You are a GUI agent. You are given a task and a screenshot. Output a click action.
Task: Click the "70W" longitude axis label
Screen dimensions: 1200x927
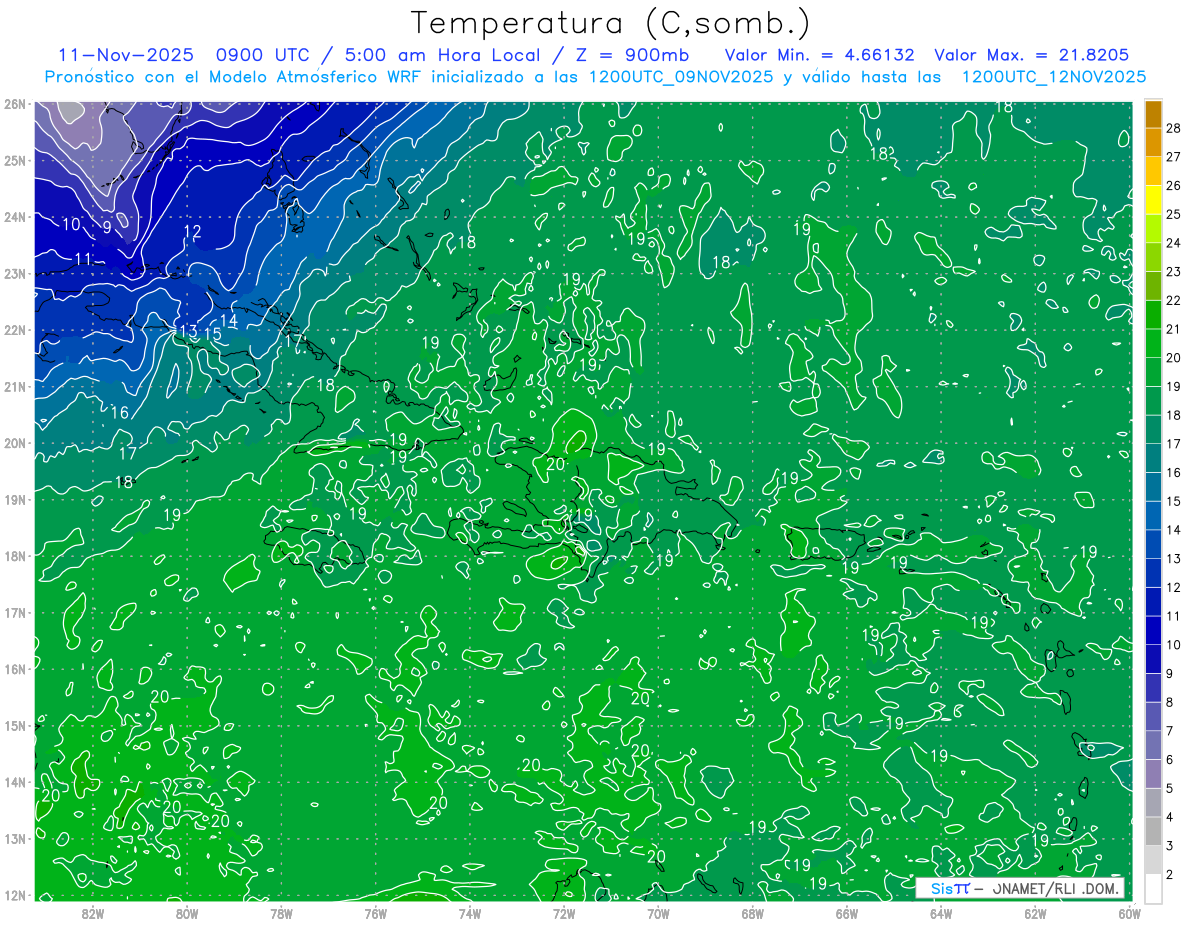coord(658,913)
